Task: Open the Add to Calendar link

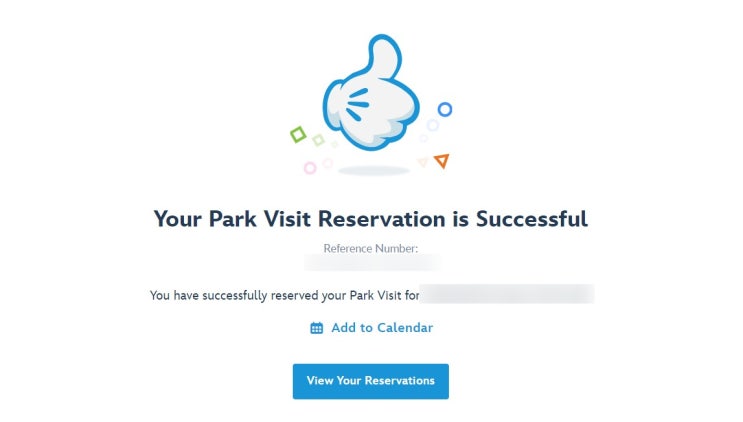Action: pyautogui.click(x=381, y=328)
